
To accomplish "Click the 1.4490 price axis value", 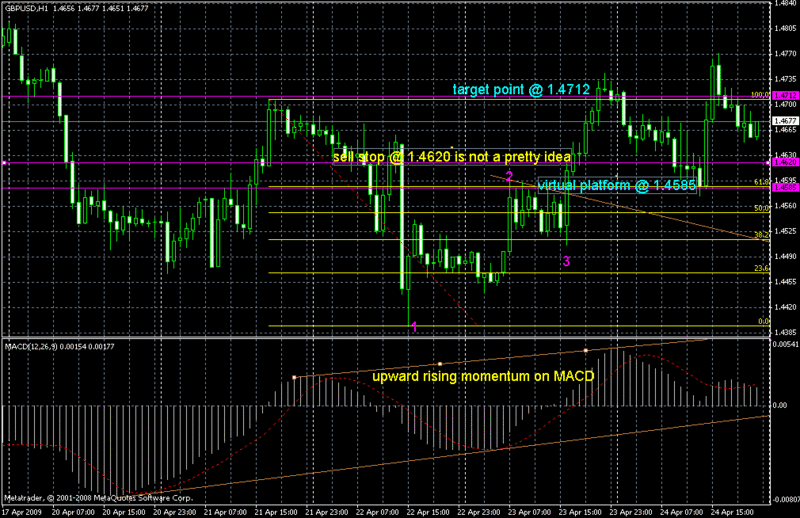I will click(786, 256).
